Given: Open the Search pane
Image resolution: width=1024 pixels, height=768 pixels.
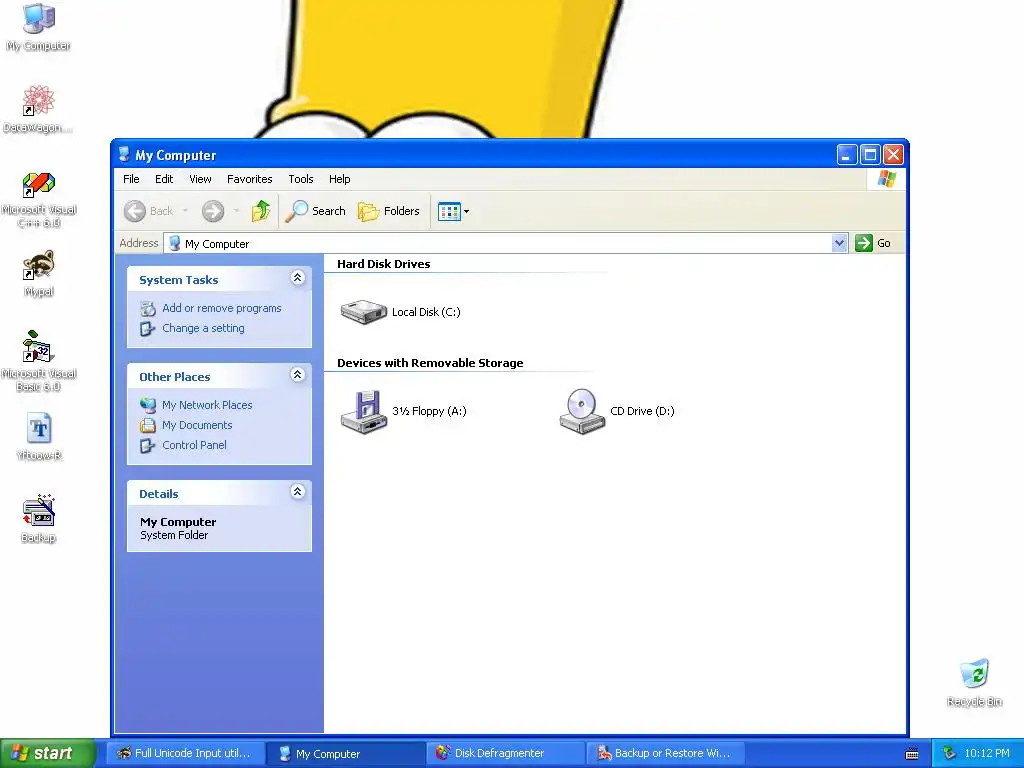Looking at the screenshot, I should (x=315, y=211).
